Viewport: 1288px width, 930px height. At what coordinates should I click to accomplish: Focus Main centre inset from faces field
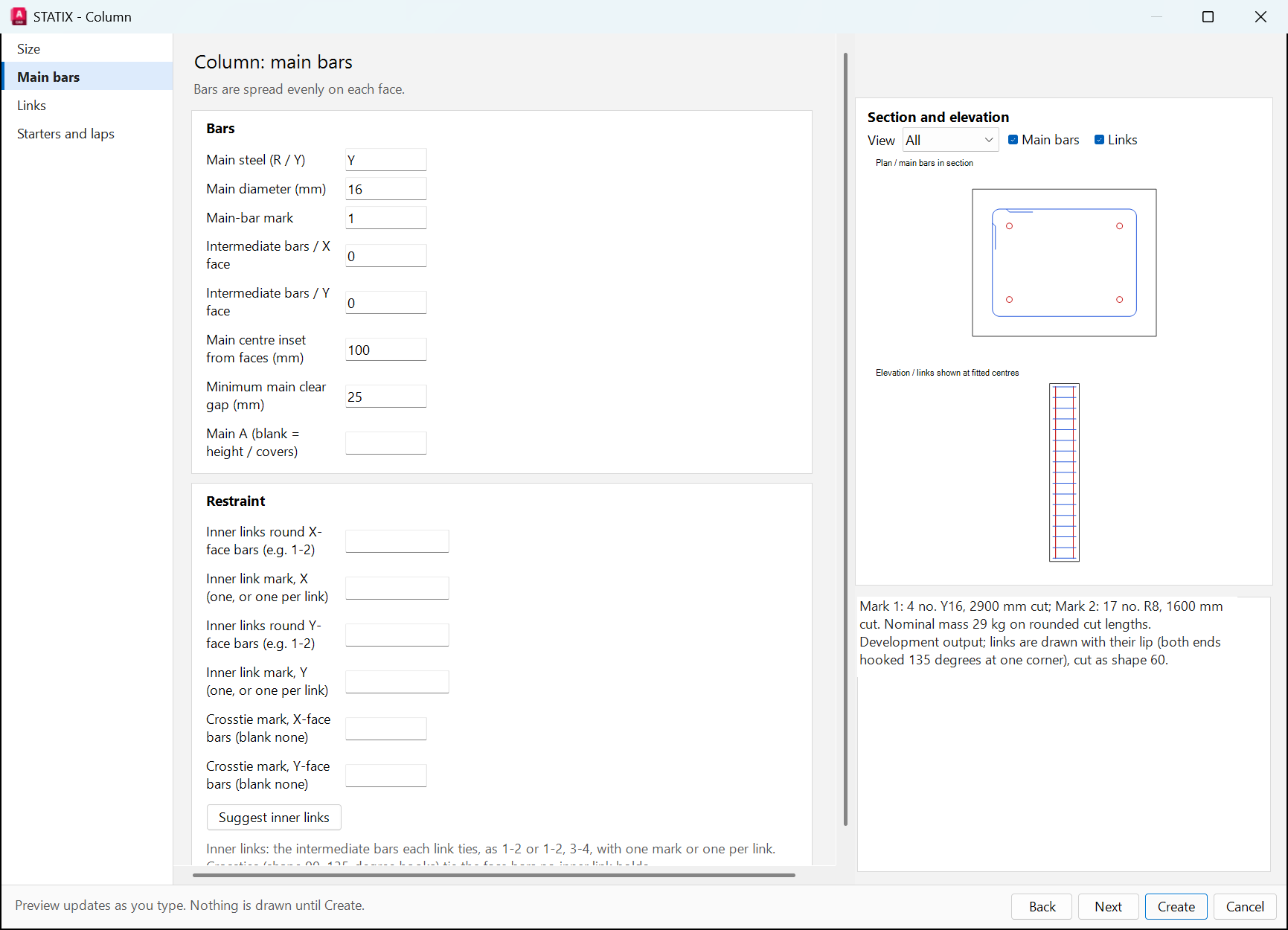click(x=385, y=350)
